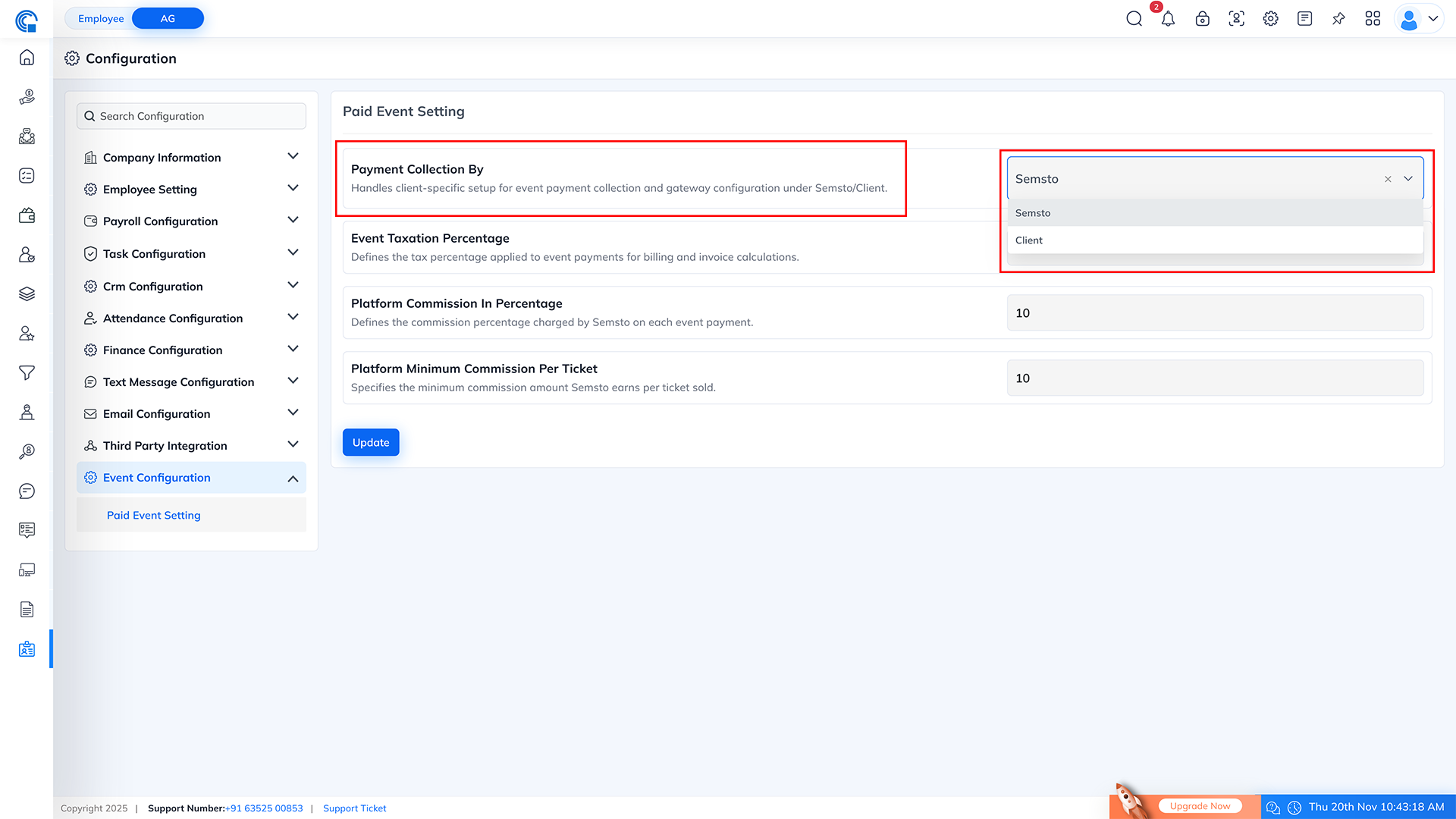Image resolution: width=1456 pixels, height=819 pixels.
Task: Select Paid Event Setting in the menu
Action: tap(153, 515)
